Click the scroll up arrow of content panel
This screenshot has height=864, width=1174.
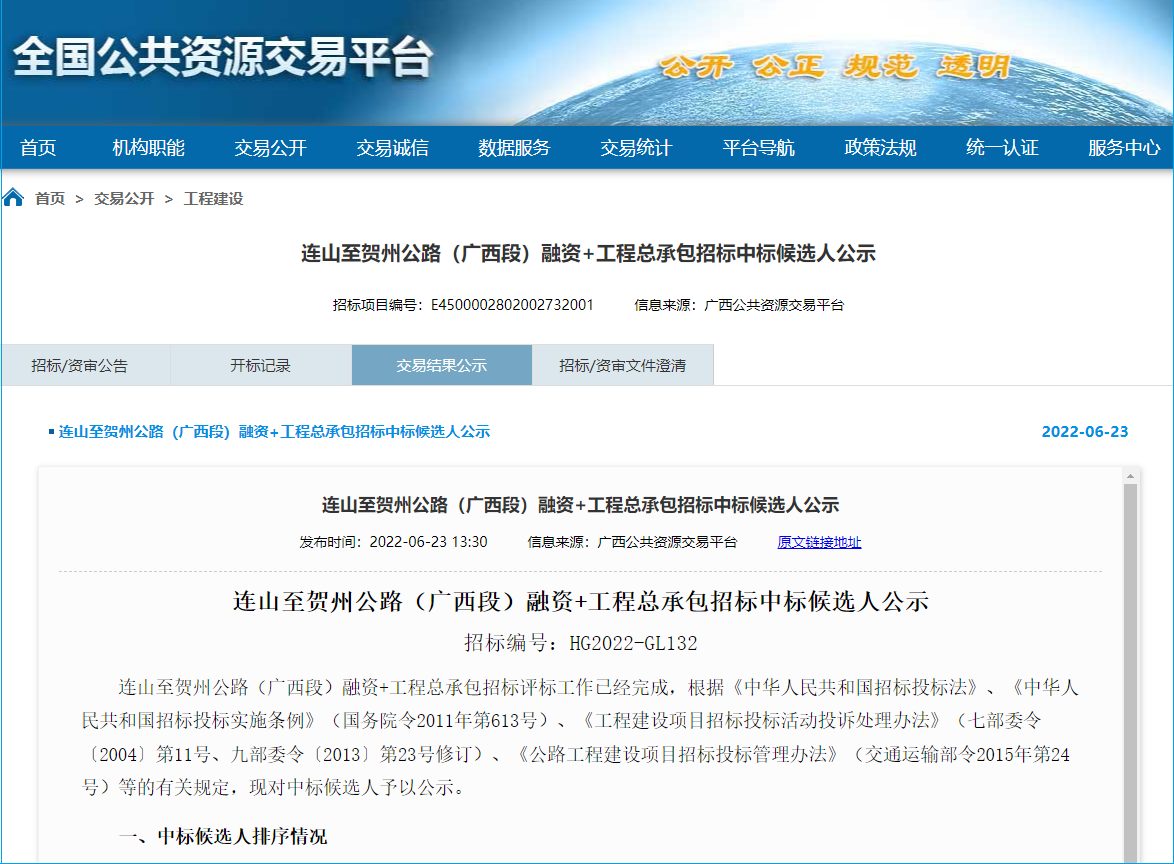coord(1131,475)
